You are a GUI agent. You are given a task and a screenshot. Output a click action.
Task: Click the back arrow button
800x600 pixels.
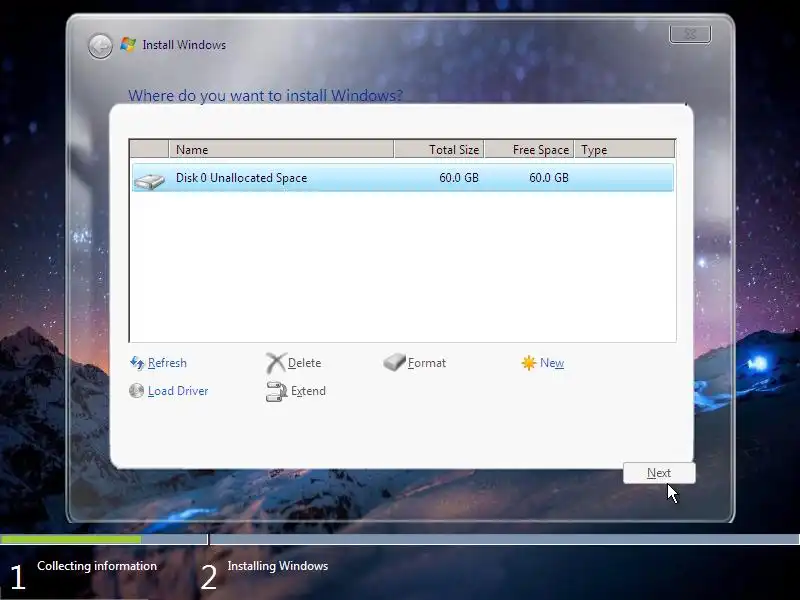[x=100, y=46]
